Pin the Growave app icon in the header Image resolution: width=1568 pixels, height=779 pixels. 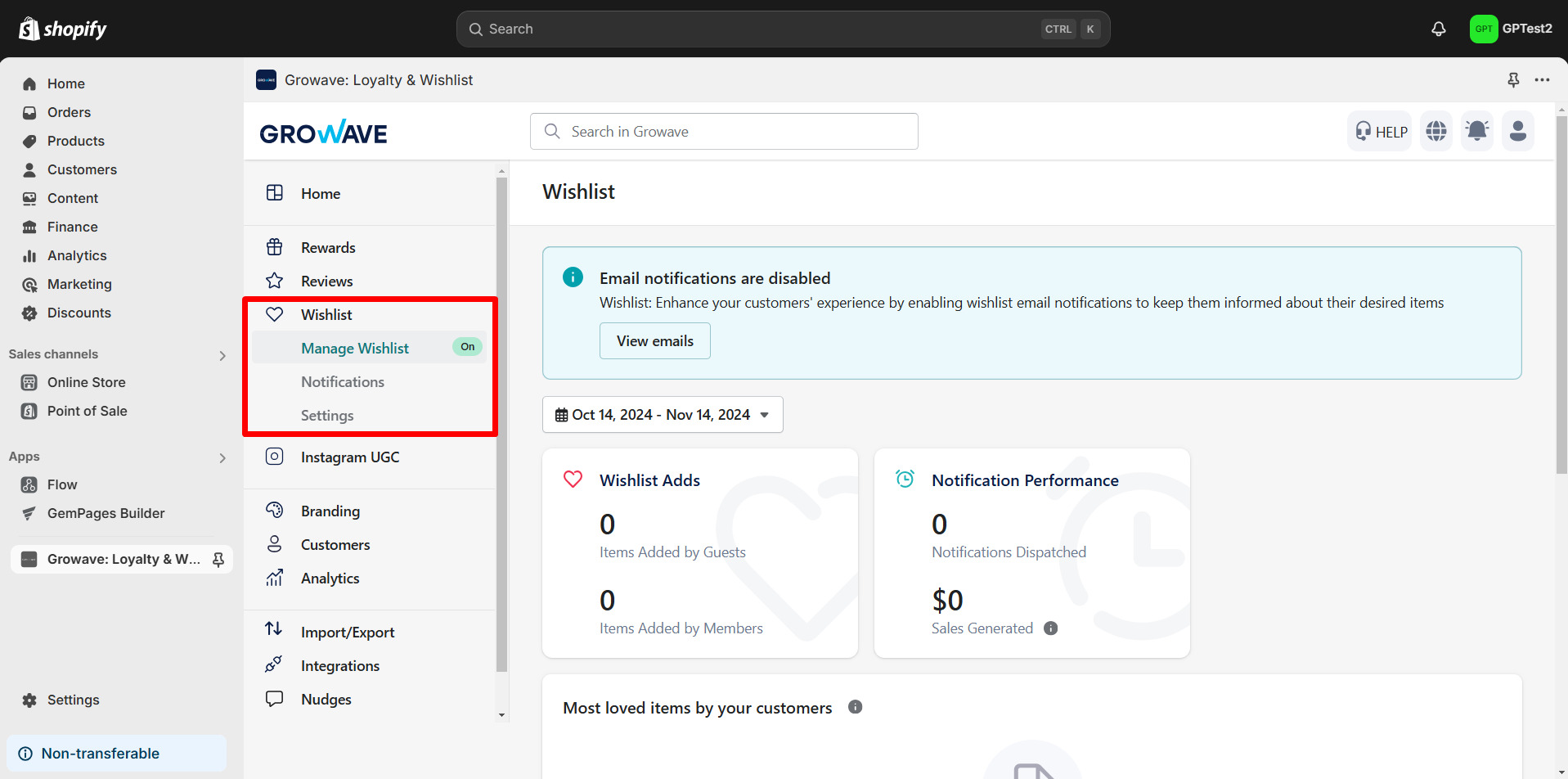pyautogui.click(x=1513, y=80)
